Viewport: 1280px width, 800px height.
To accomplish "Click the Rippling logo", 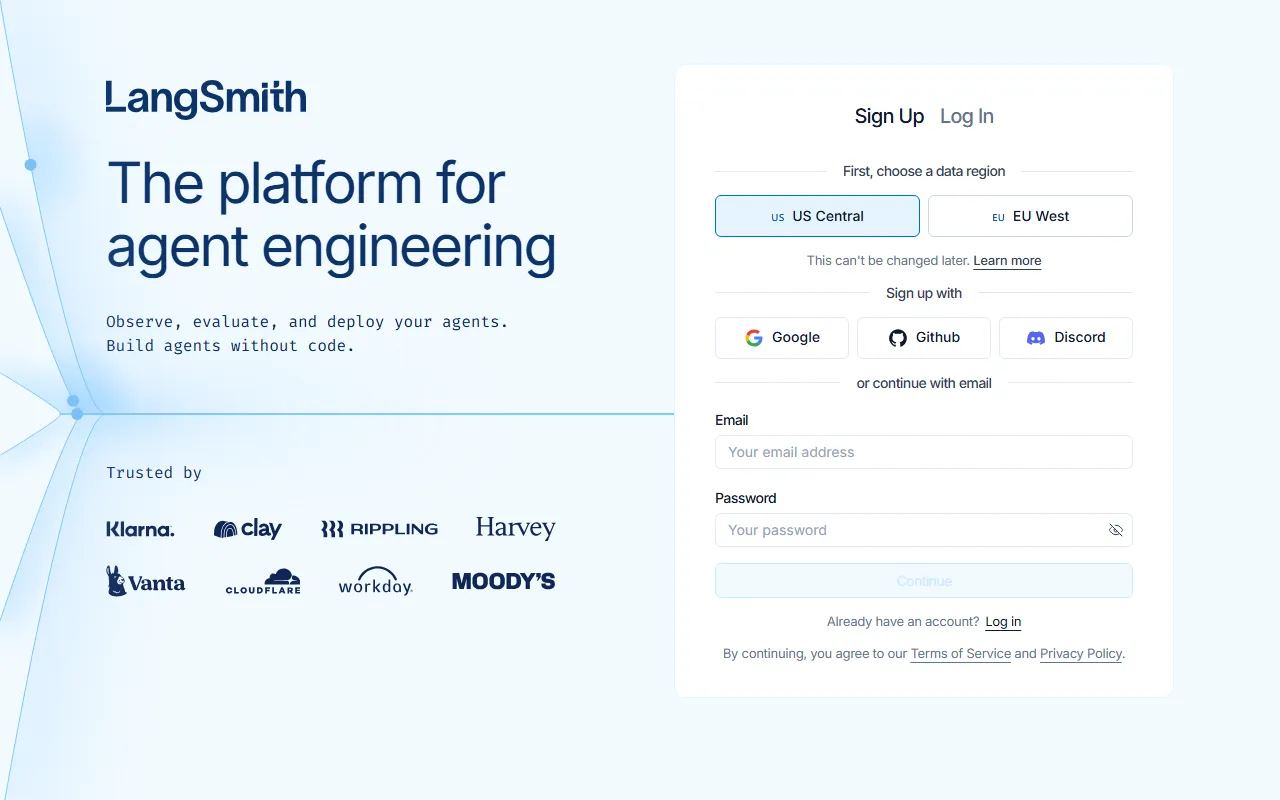I will pyautogui.click(x=379, y=529).
